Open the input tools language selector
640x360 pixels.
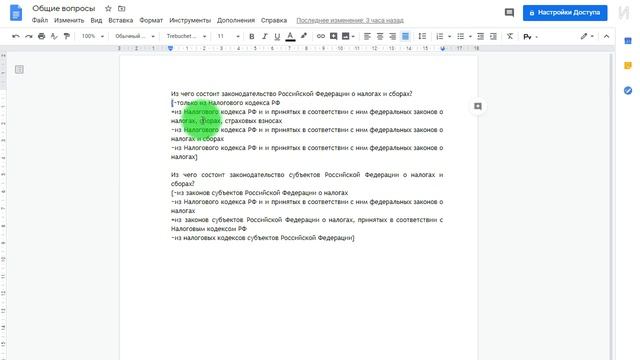pyautogui.click(x=527, y=37)
